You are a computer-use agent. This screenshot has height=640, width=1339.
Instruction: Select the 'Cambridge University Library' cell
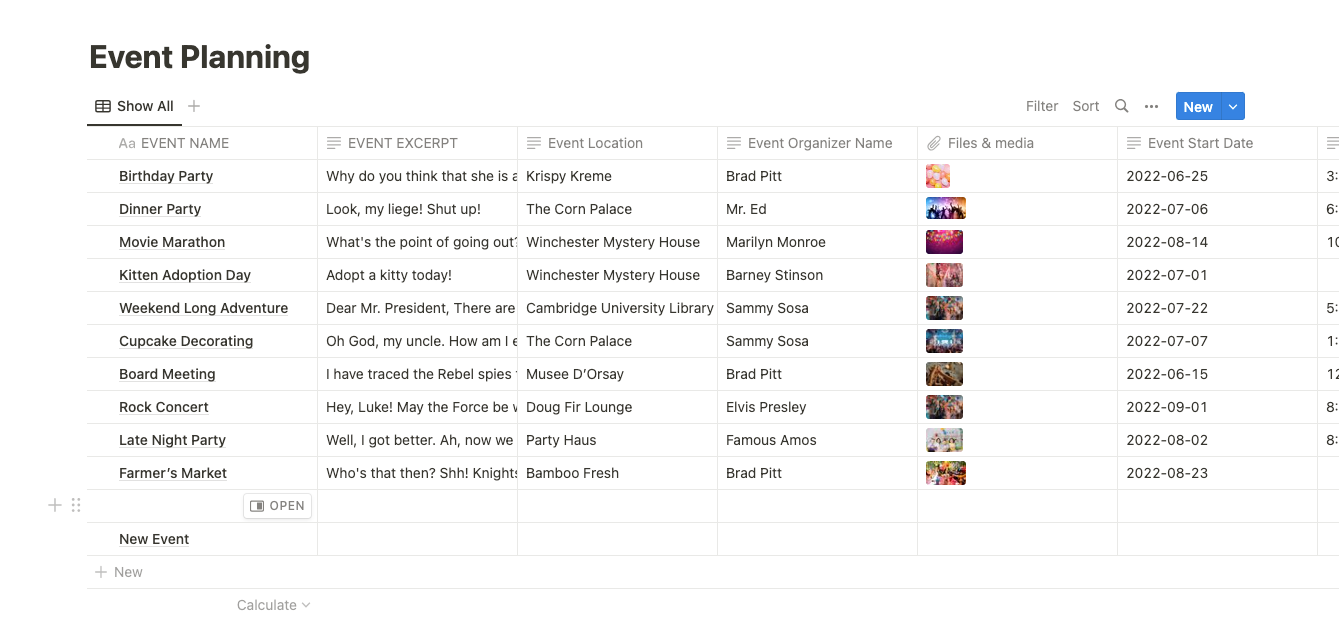coord(617,308)
